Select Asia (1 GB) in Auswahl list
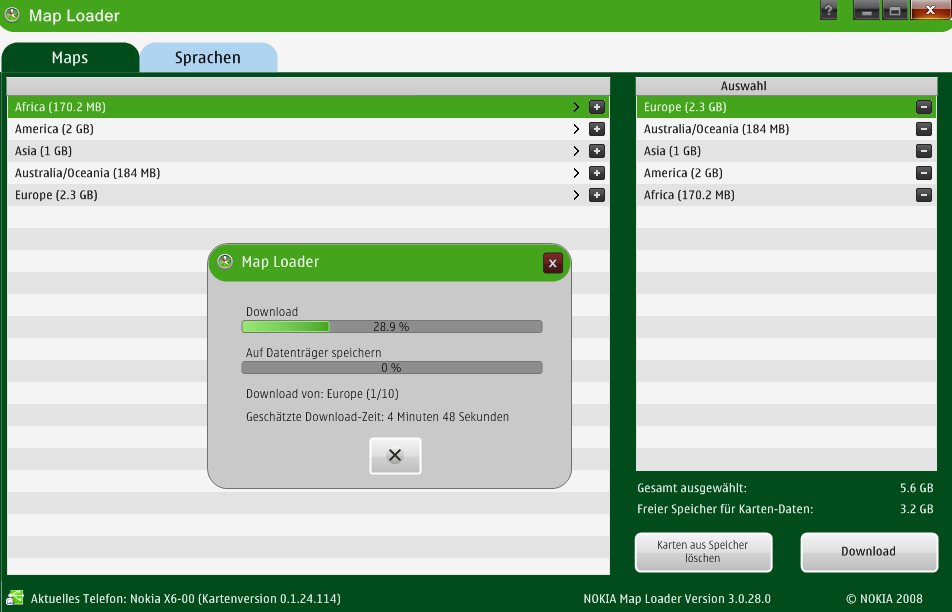 point(786,151)
